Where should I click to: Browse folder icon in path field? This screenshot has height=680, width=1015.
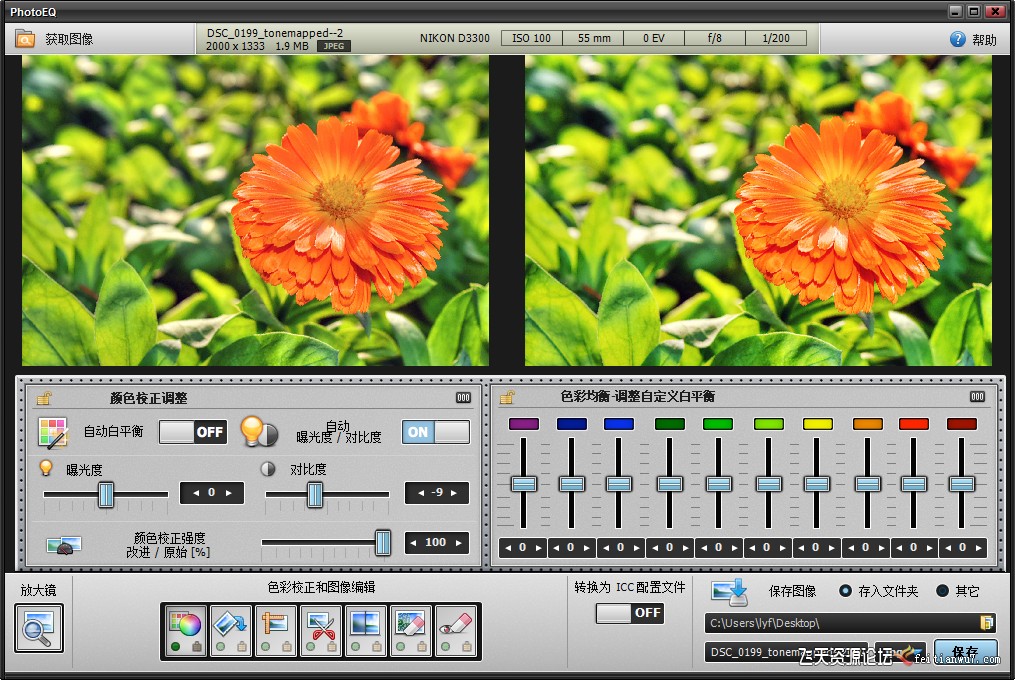[x=987, y=623]
